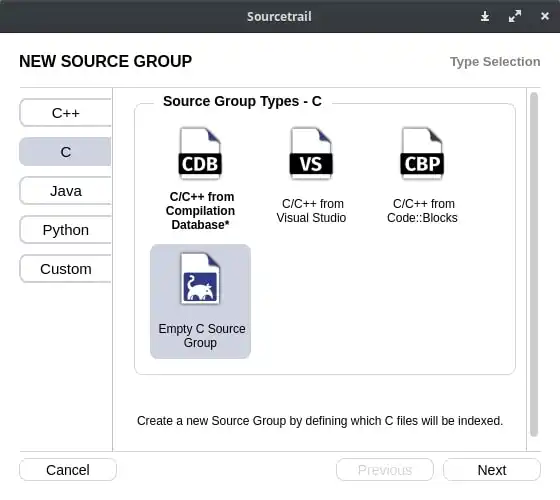Click the download-arrow icon in title bar
Screen dimensions: 560x500
click(485, 16)
